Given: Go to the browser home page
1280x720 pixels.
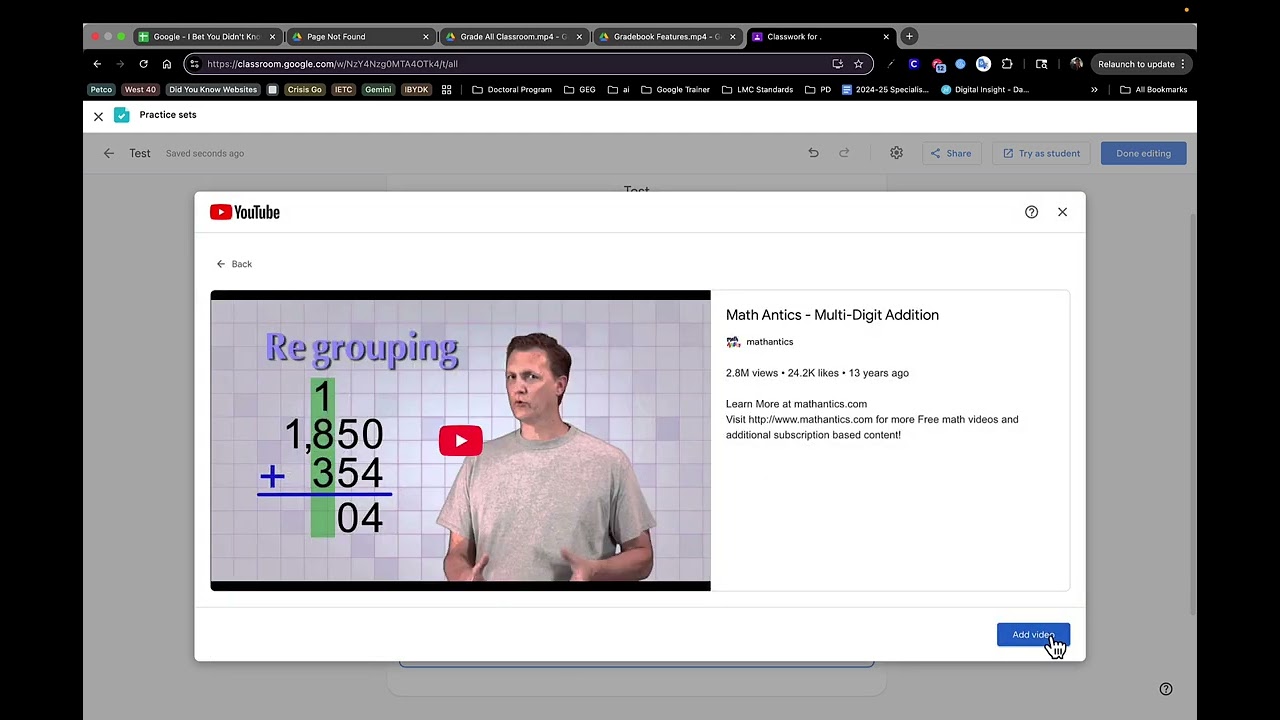Looking at the screenshot, I should point(166,64).
